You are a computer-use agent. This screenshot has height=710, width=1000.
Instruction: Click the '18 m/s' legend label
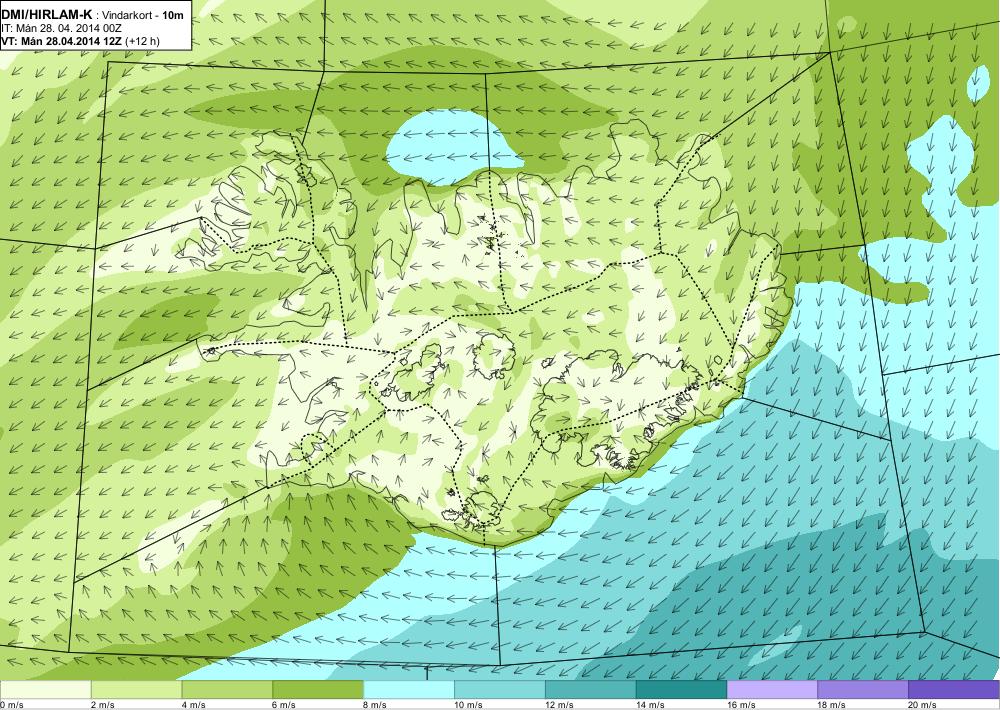(832, 704)
